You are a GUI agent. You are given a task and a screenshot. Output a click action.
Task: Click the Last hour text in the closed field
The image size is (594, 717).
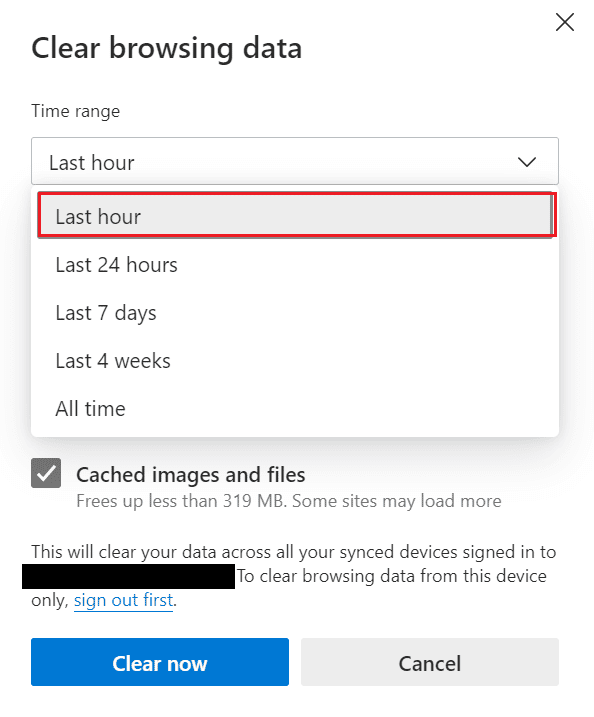pyautogui.click(x=91, y=163)
